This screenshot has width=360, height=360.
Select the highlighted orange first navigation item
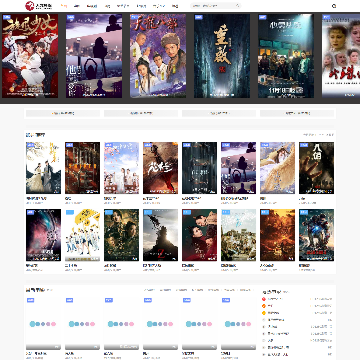pyautogui.click(x=64, y=6)
